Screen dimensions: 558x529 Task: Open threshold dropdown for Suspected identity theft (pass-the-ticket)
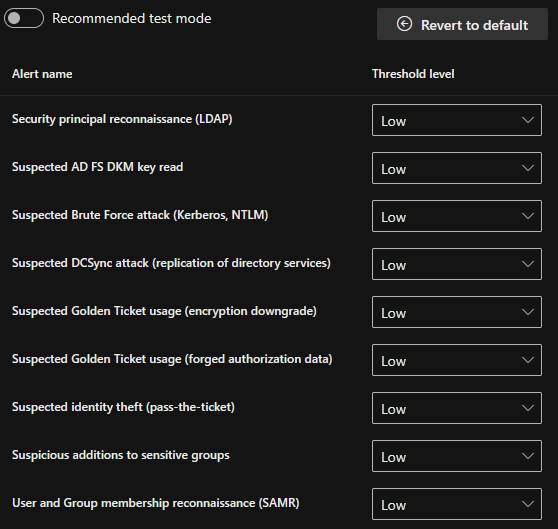click(457, 408)
